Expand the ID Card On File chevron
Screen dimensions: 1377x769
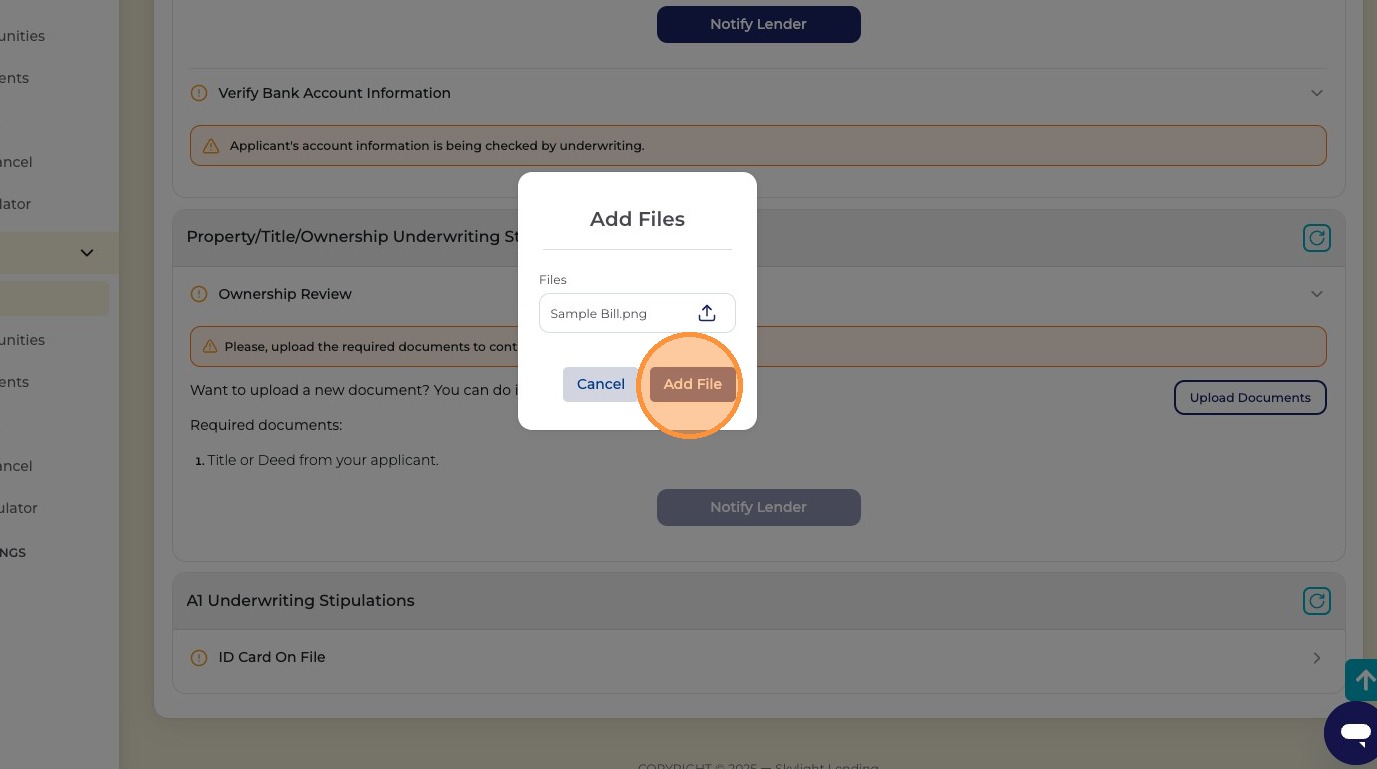pos(1317,658)
